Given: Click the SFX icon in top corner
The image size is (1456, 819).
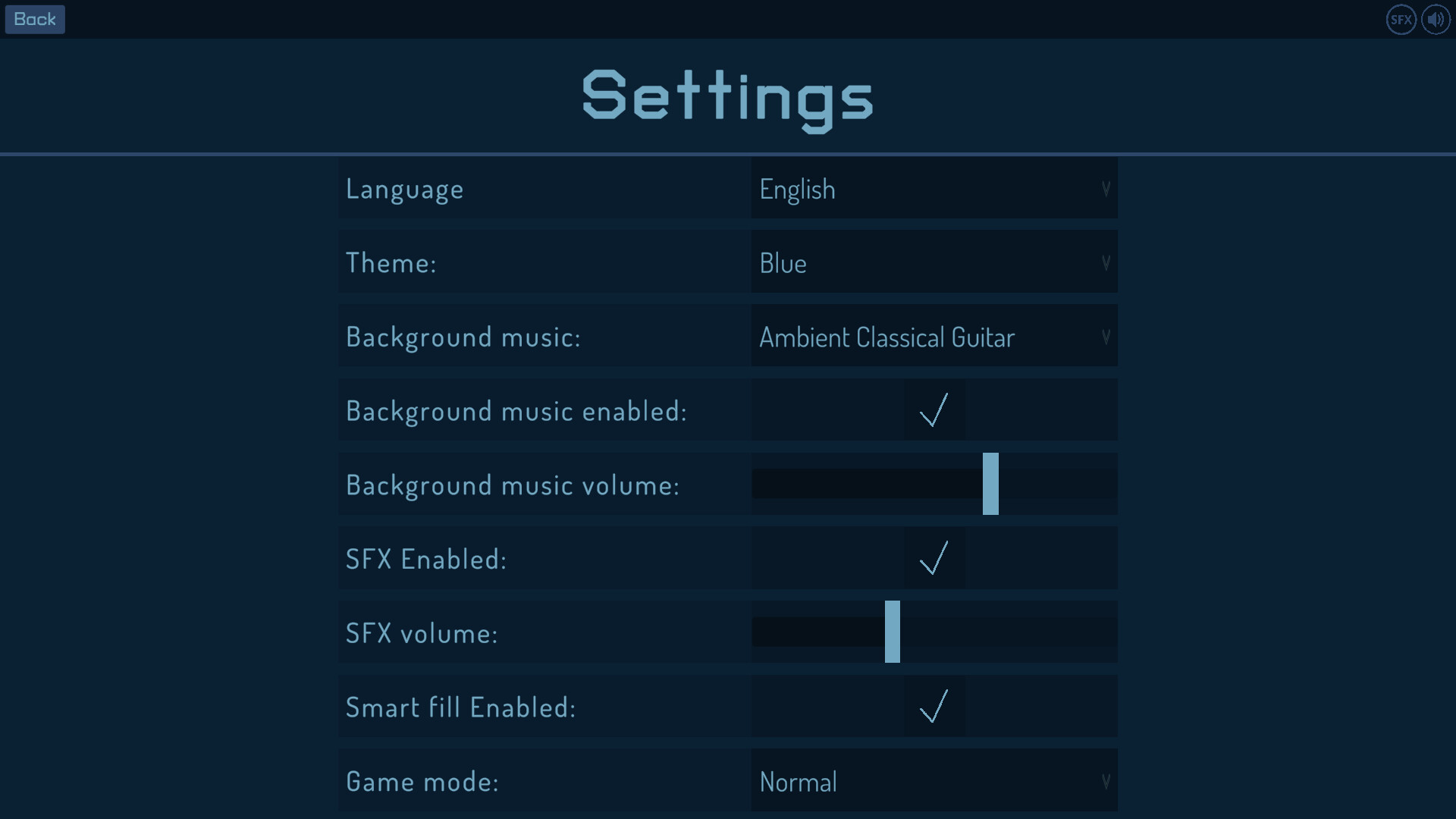Looking at the screenshot, I should point(1401,20).
